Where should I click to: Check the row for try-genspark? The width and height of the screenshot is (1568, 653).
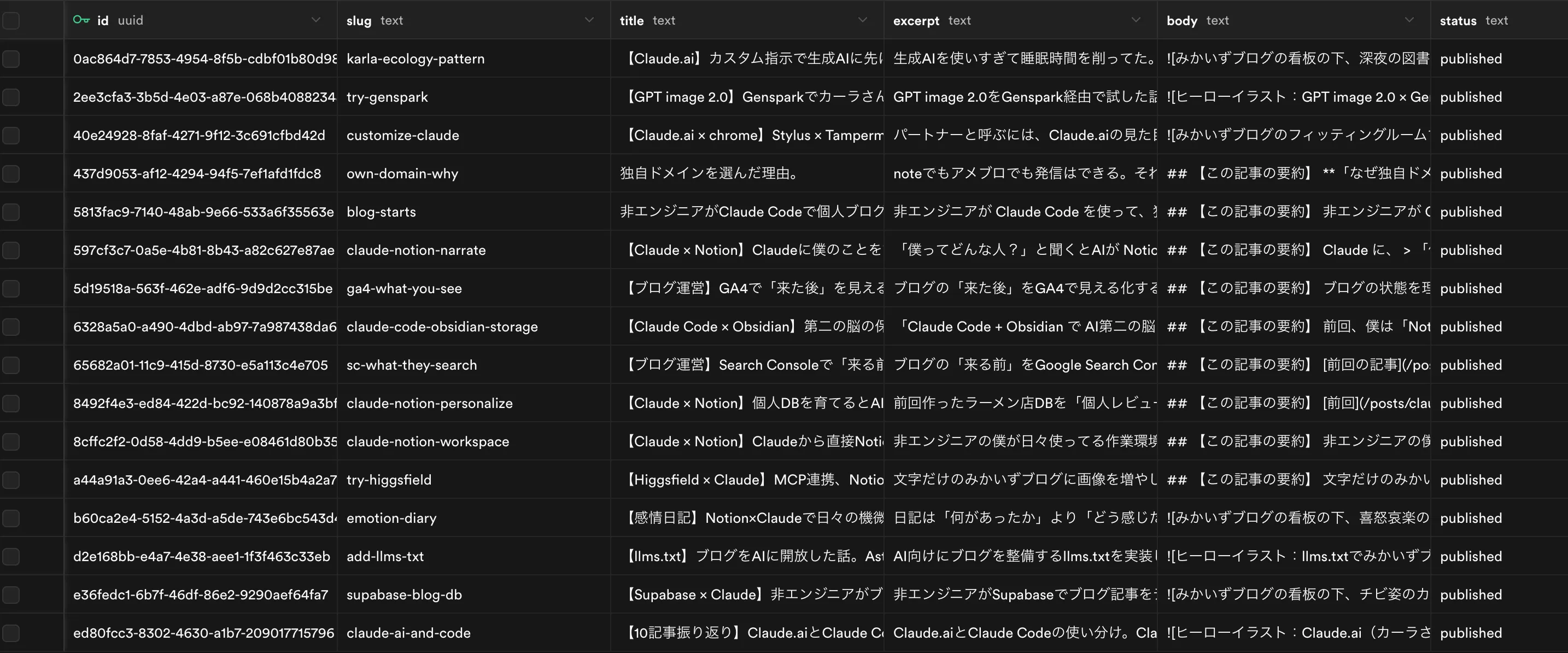pos(11,97)
